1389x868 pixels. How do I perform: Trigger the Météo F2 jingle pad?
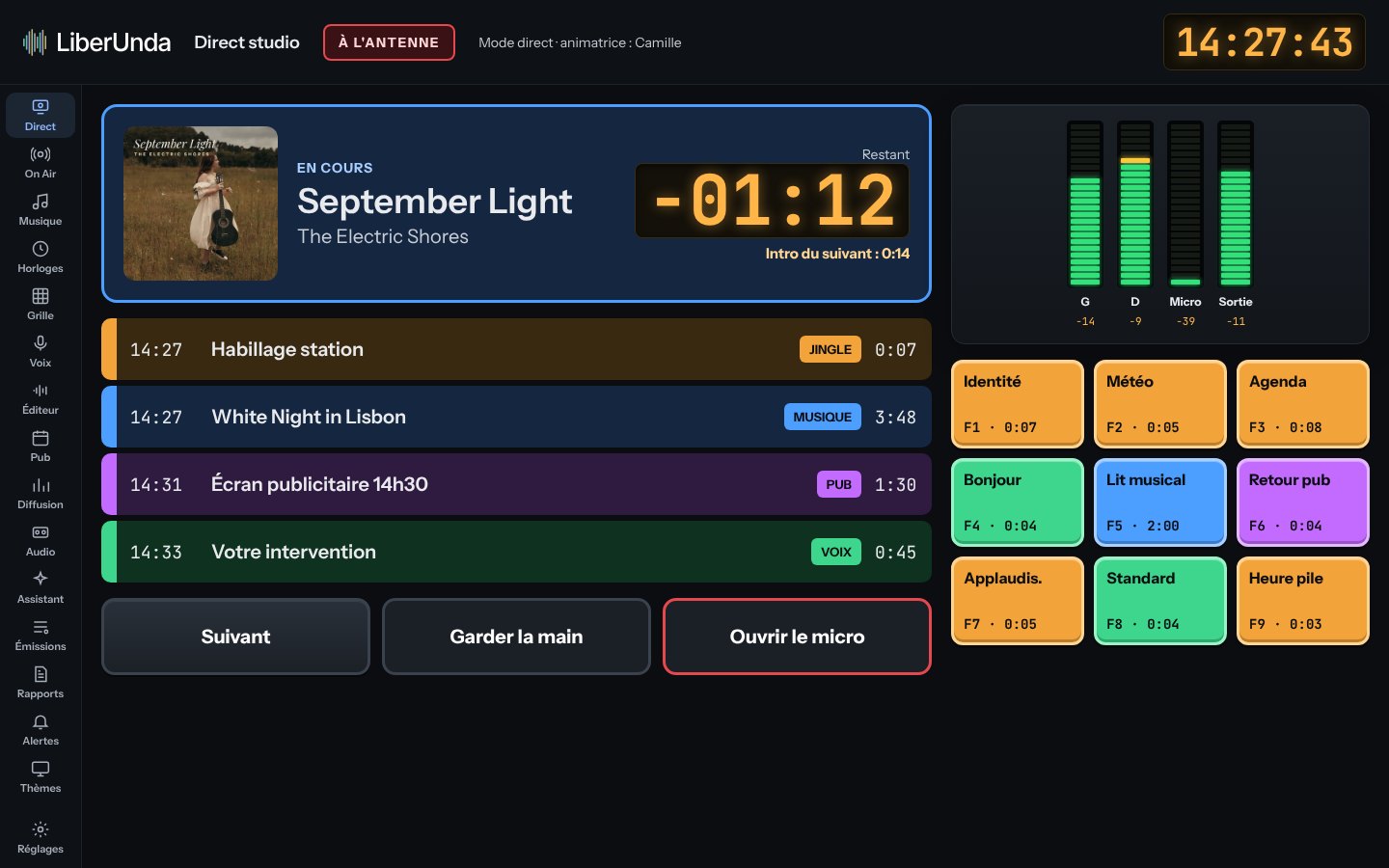pos(1160,404)
